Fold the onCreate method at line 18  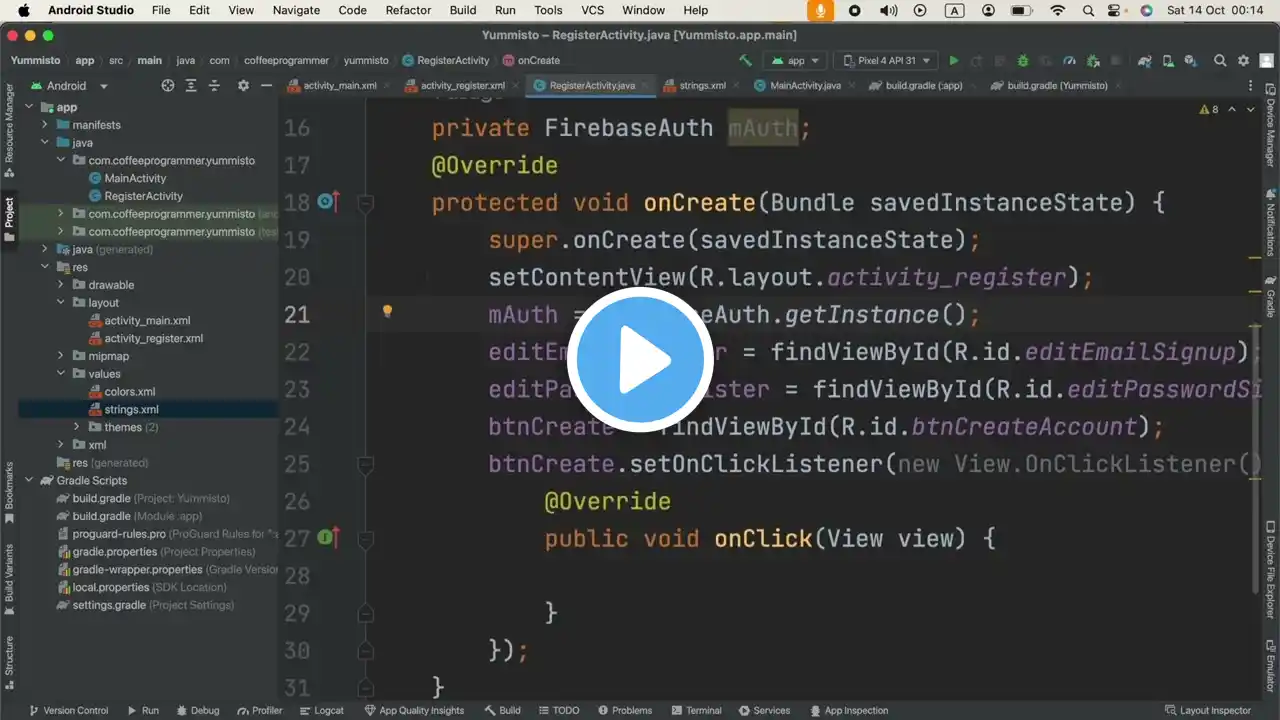[365, 203]
